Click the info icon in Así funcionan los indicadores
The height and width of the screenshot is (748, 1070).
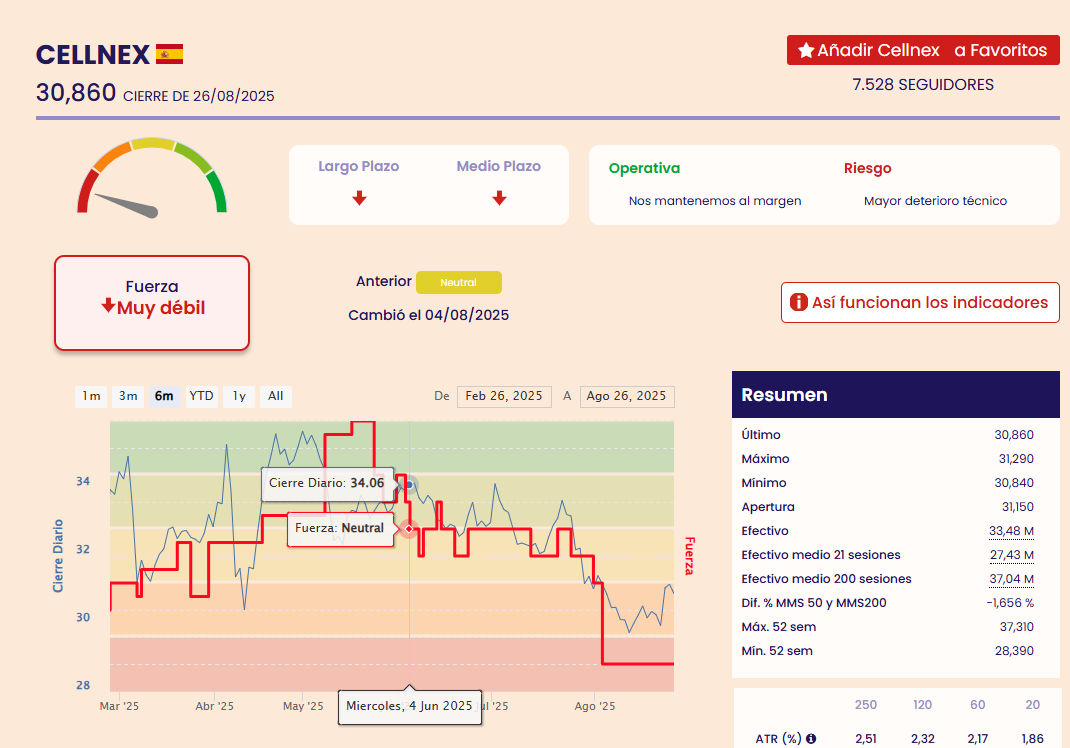pos(798,302)
